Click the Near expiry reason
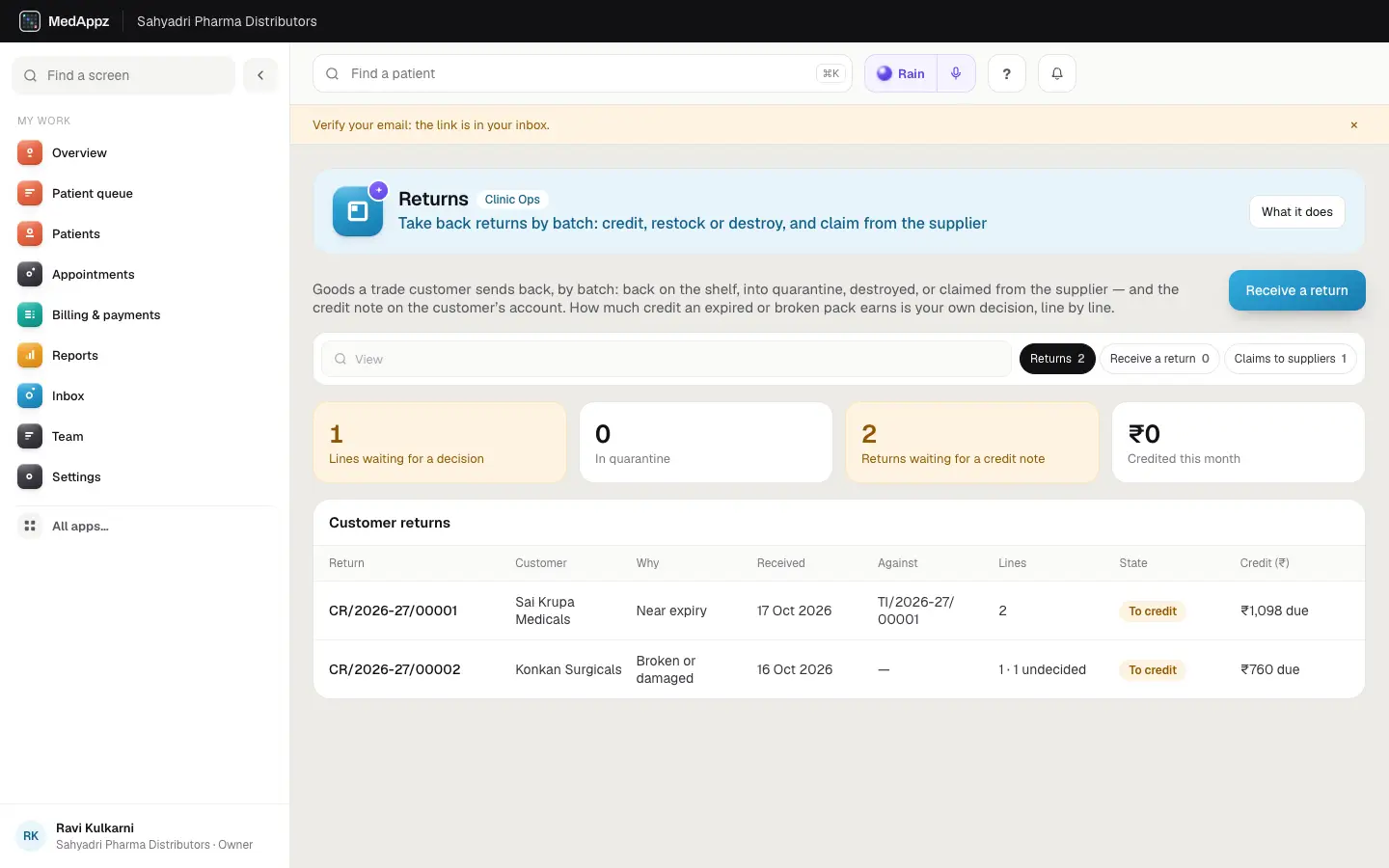The image size is (1389, 868). point(671,610)
